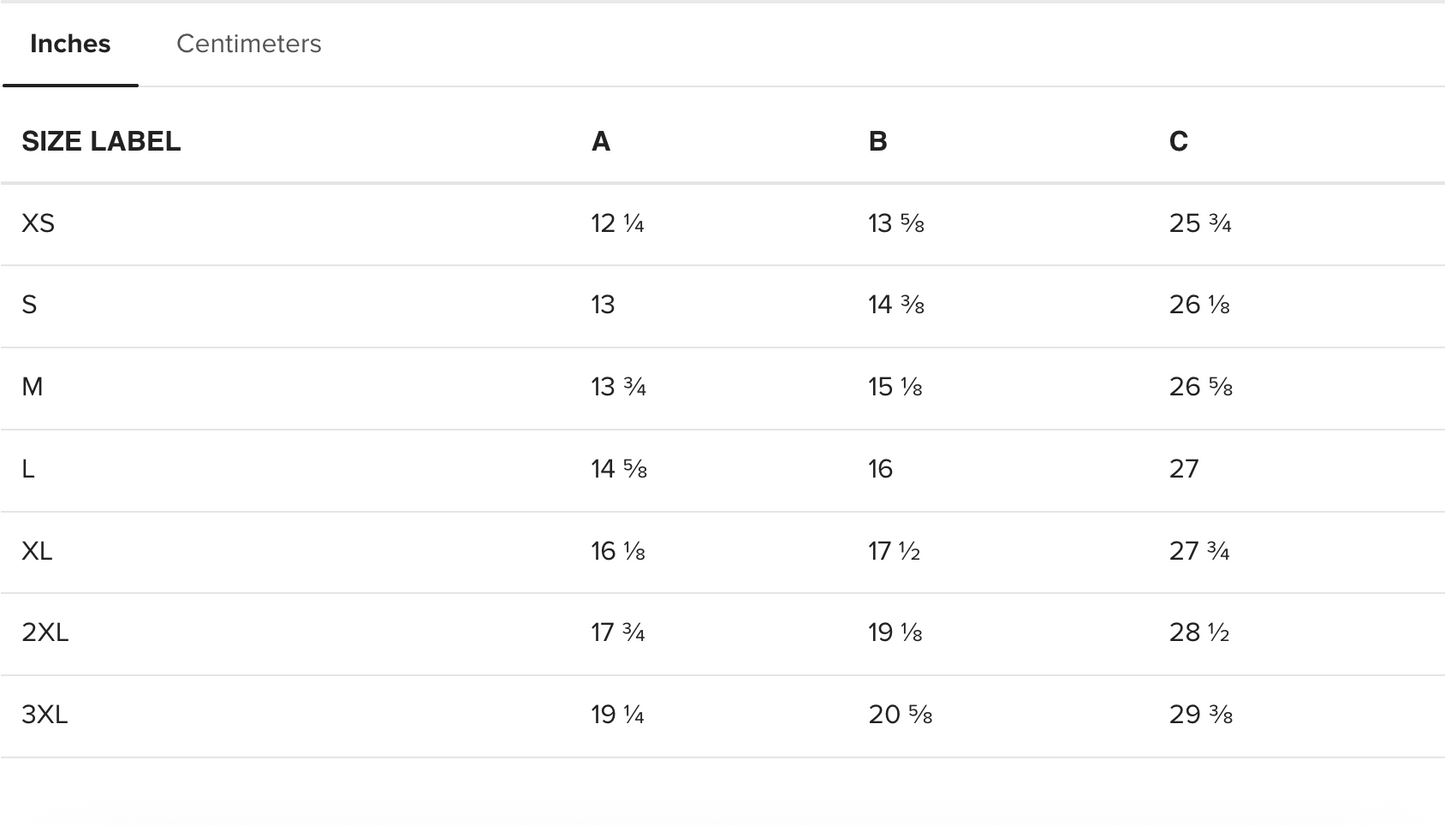Click the column B header

point(877,142)
